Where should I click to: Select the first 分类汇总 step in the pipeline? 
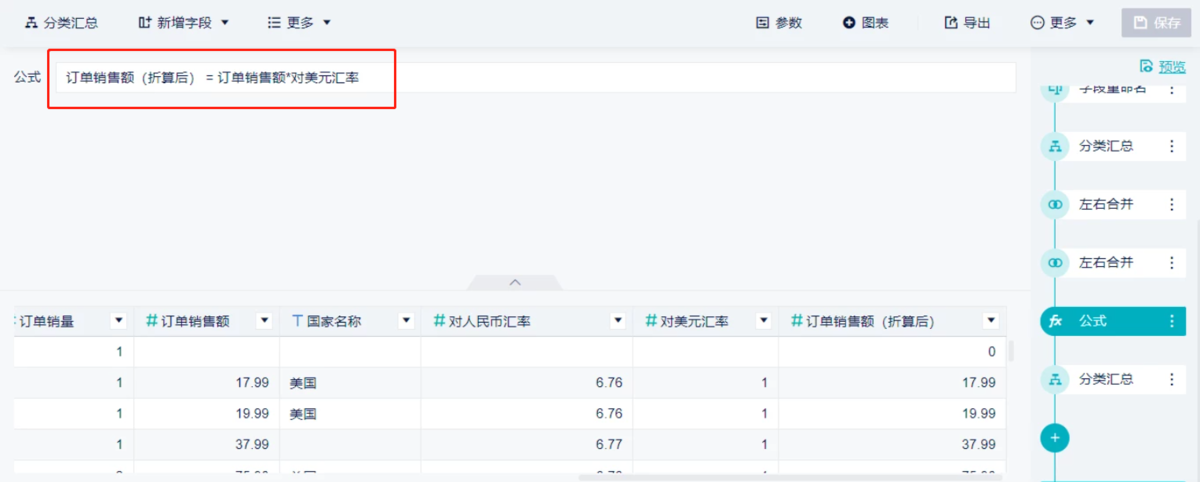pyautogui.click(x=1113, y=146)
